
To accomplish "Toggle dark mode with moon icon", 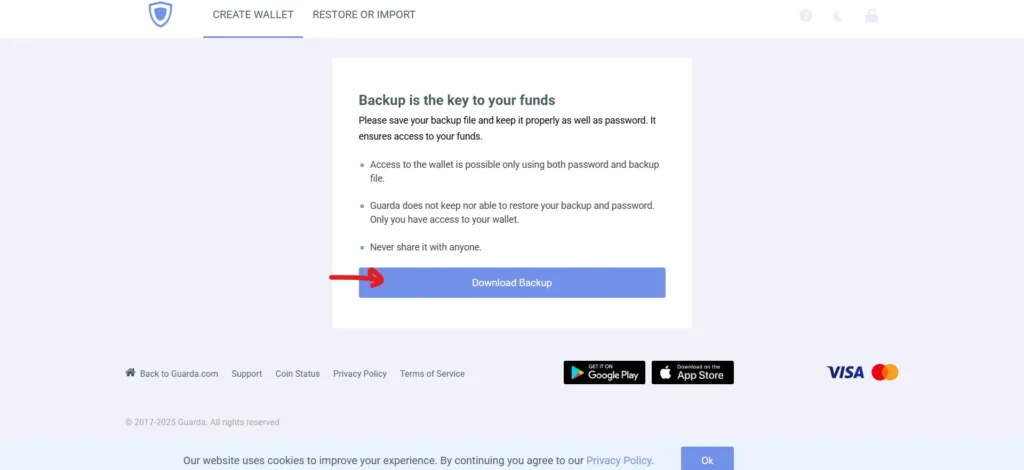I will [838, 16].
